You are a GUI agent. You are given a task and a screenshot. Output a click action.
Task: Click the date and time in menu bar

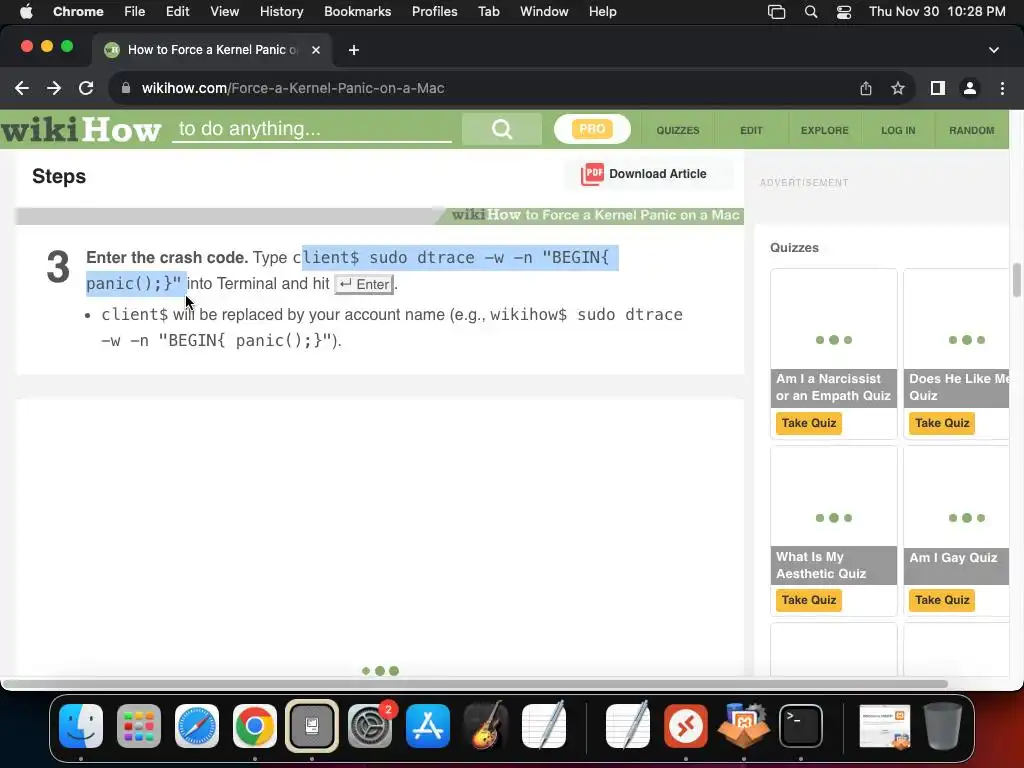point(937,11)
